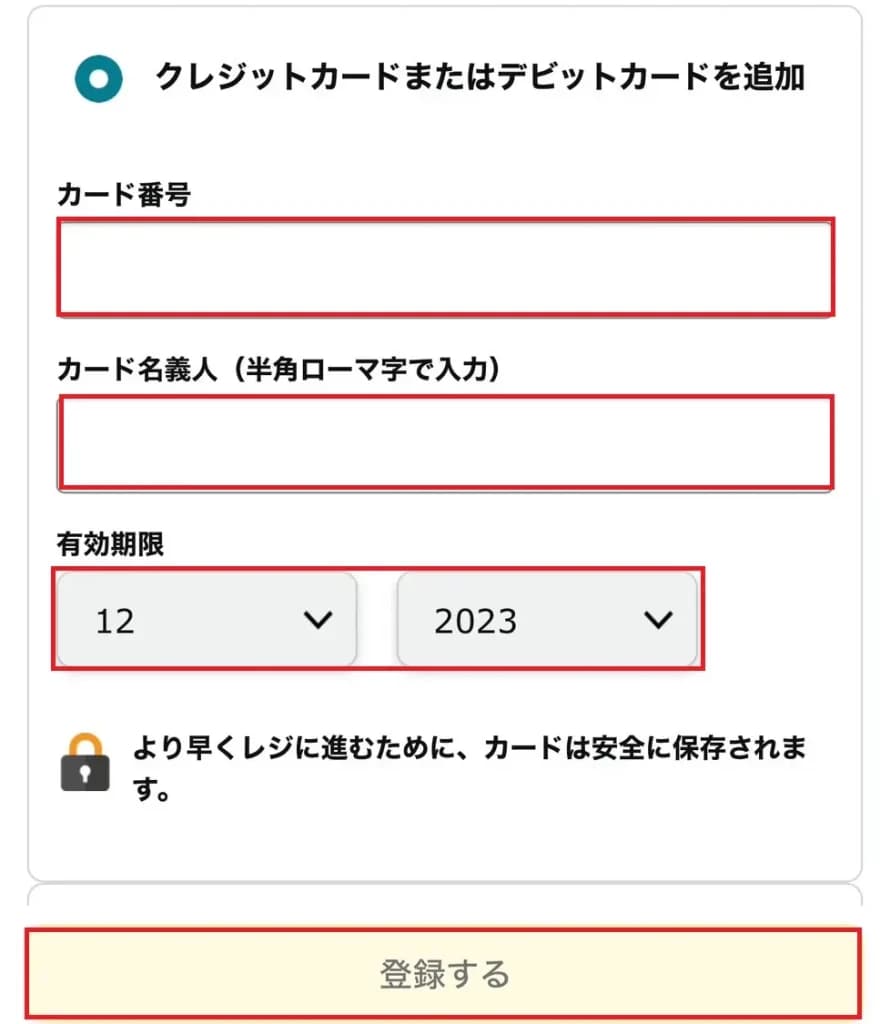Open the expiry month dropdown showing 12

click(207, 620)
